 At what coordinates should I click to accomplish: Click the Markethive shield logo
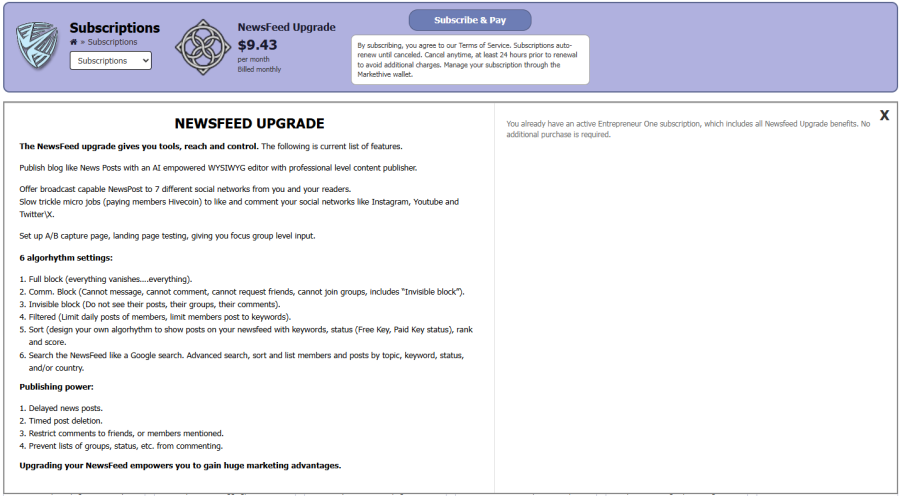click(38, 45)
